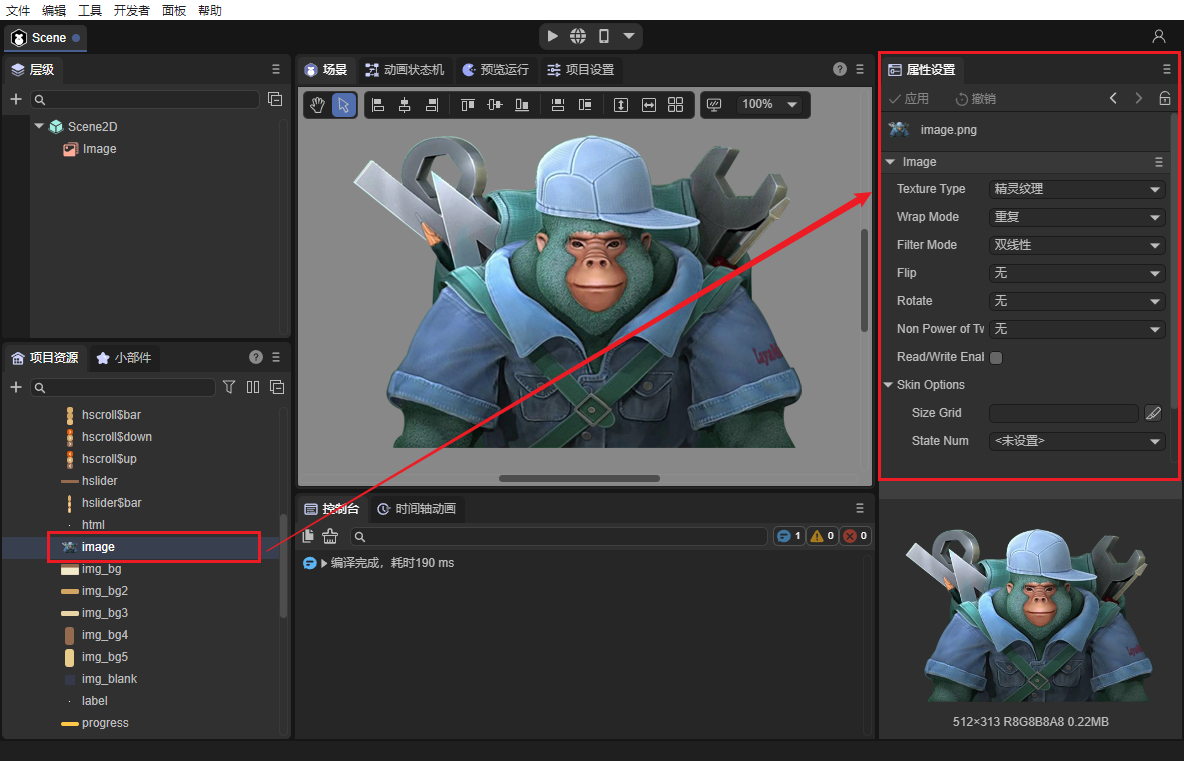This screenshot has height=761, width=1184.
Task: Enable the Read/Write checkbox
Action: 996,358
